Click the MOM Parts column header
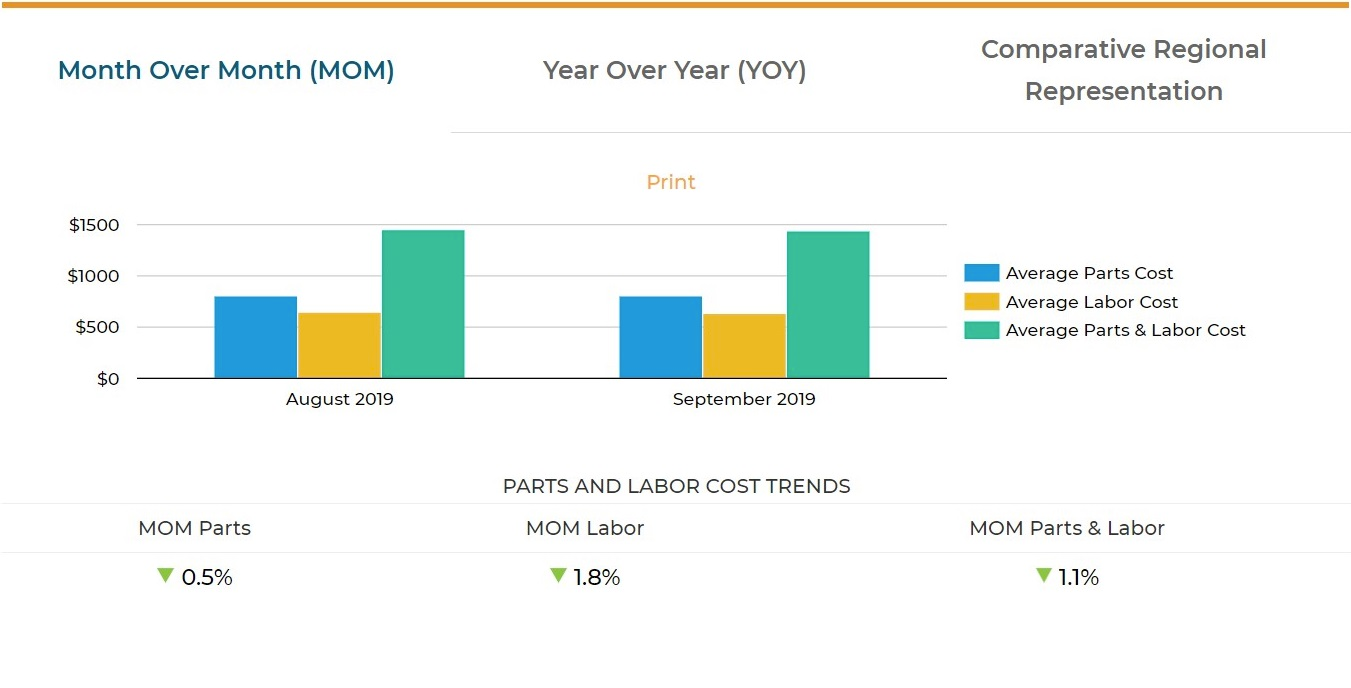Image resolution: width=1351 pixels, height=688 pixels. (x=194, y=528)
